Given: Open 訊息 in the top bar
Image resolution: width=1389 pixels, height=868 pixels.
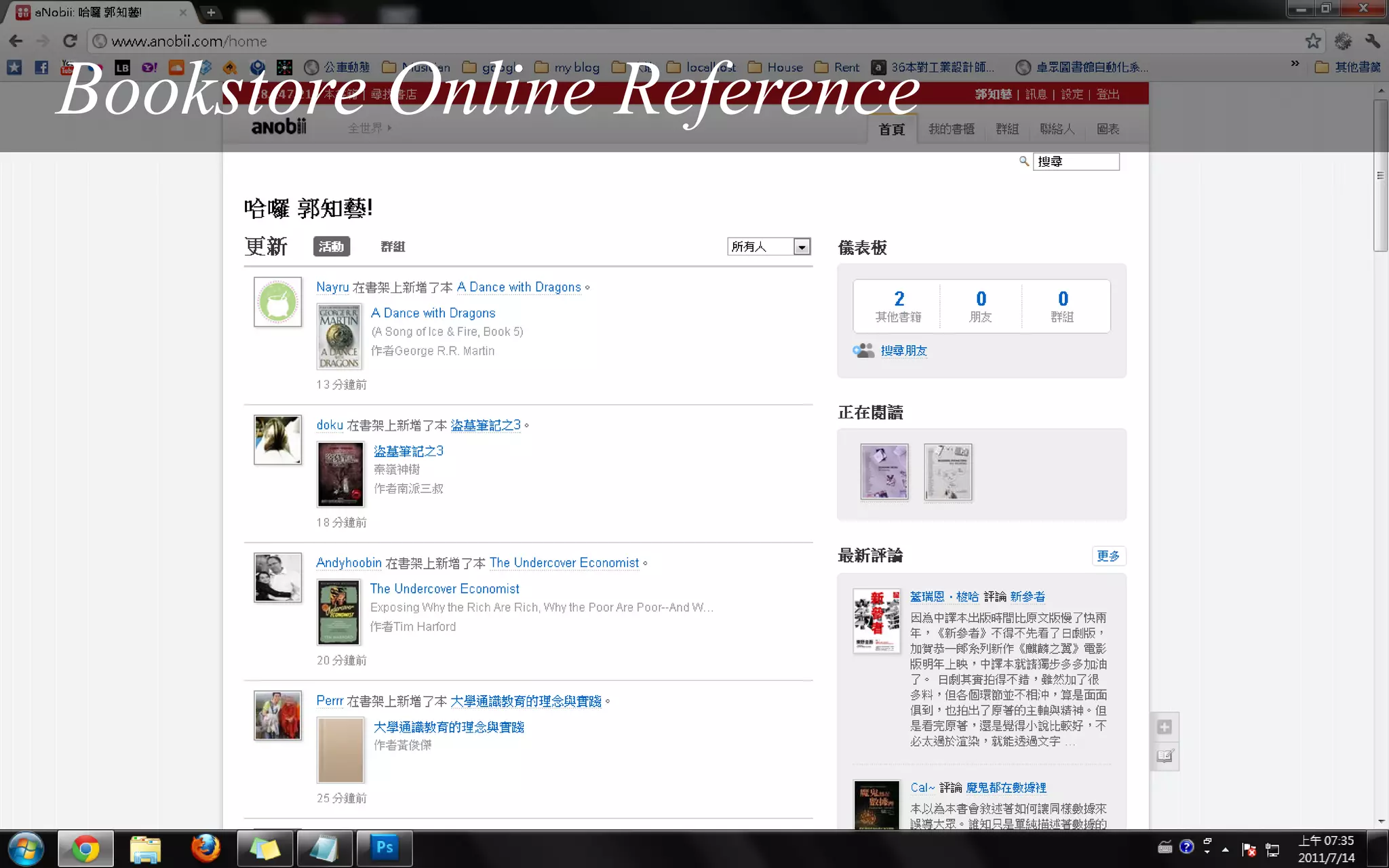Looking at the screenshot, I should pos(1036,94).
